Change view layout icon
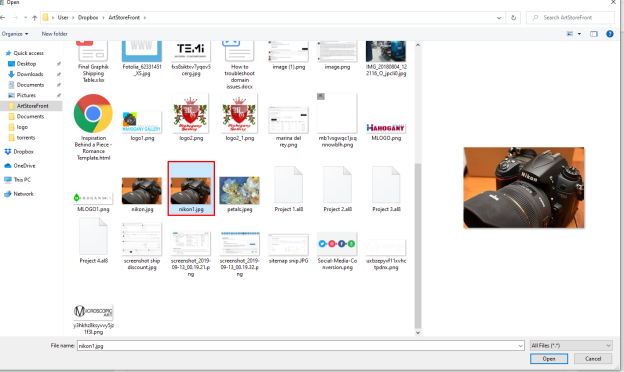 pos(570,34)
